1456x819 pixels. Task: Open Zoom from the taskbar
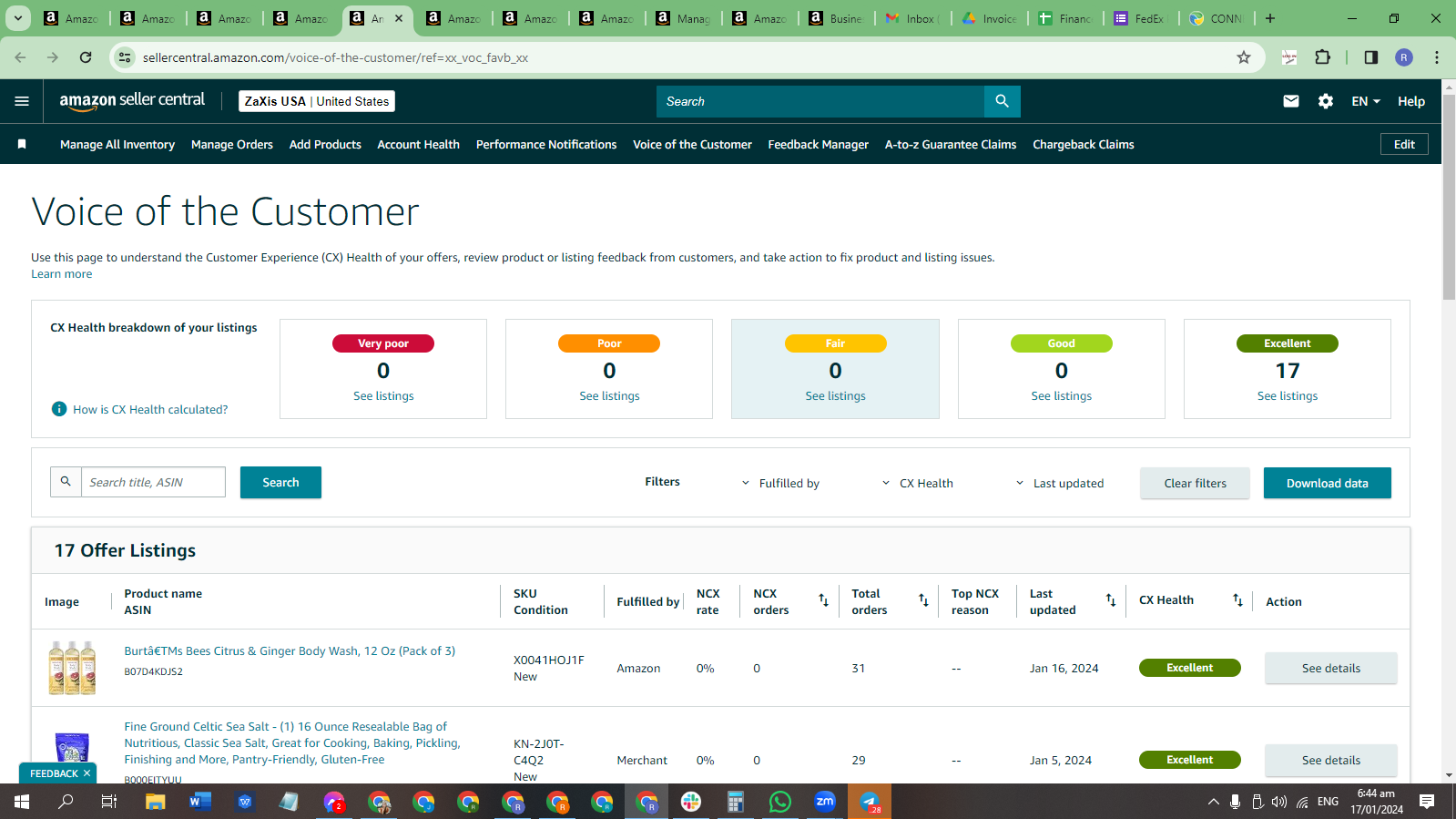pyautogui.click(x=825, y=802)
